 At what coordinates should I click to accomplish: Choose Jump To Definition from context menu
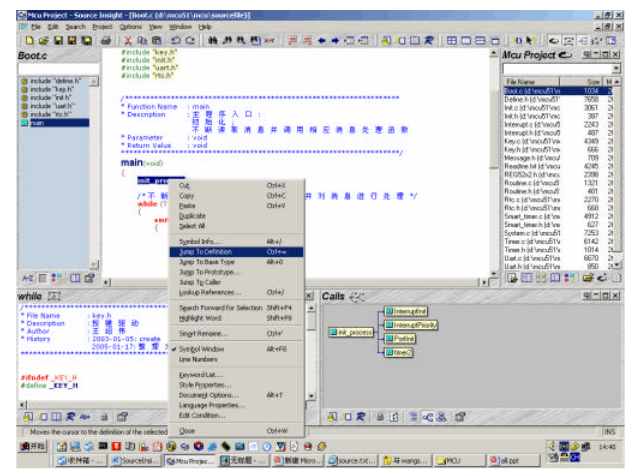point(207,252)
